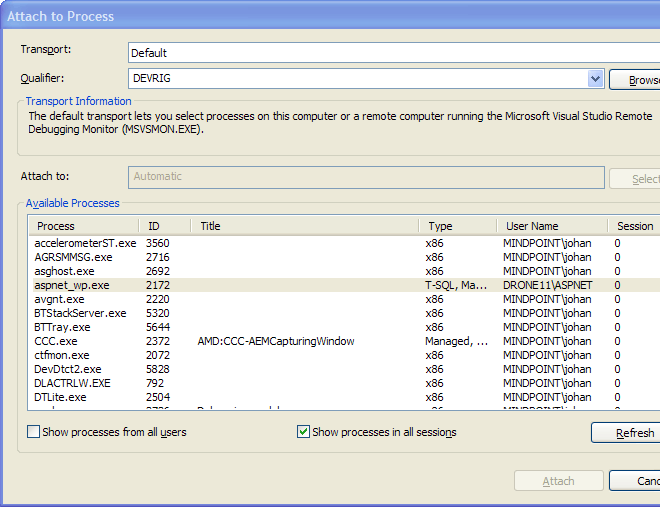Click process ID 792
The height and width of the screenshot is (507, 660).
pos(155,383)
